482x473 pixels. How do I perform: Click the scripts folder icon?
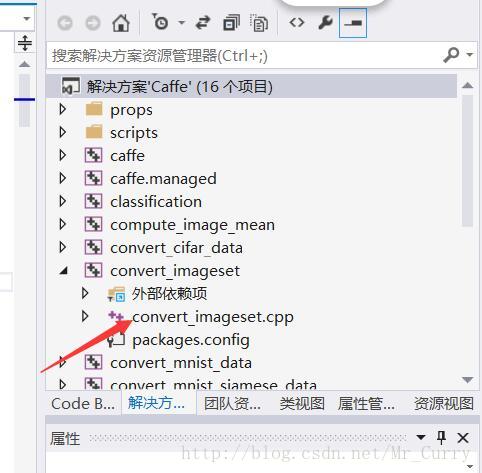point(94,132)
